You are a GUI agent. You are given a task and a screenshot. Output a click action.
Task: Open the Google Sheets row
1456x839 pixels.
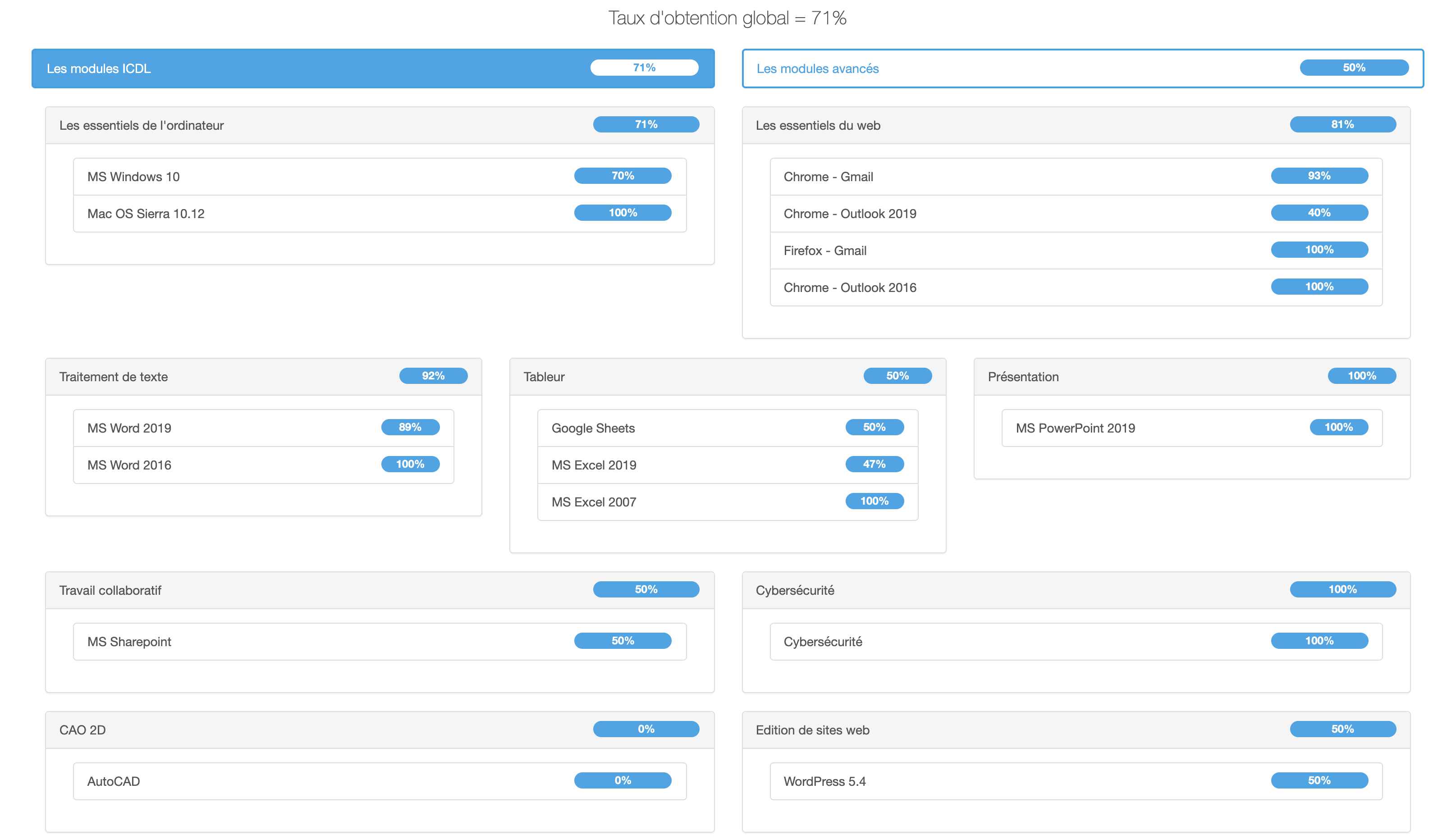[727, 428]
